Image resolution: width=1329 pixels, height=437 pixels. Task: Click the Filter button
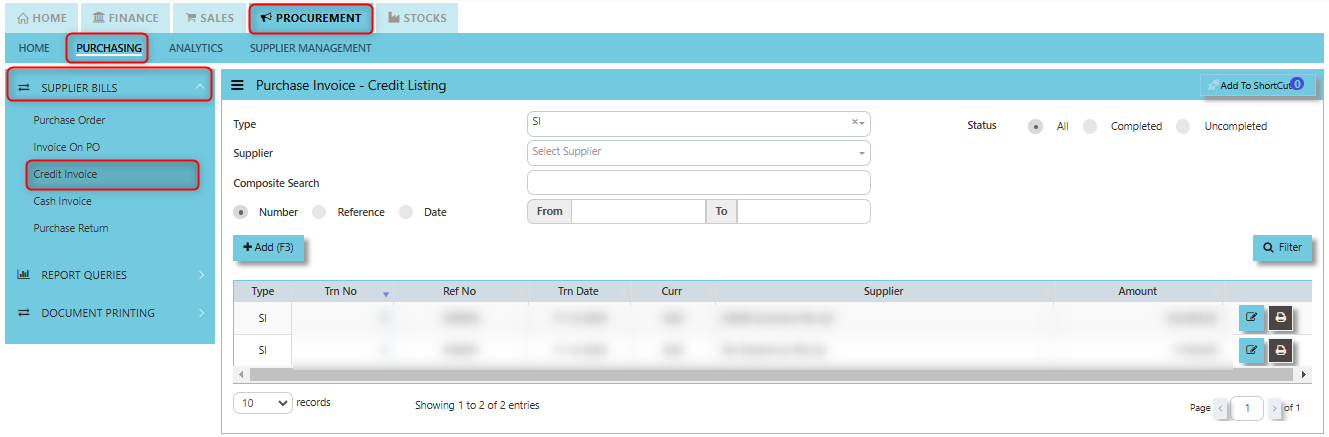pos(1282,247)
